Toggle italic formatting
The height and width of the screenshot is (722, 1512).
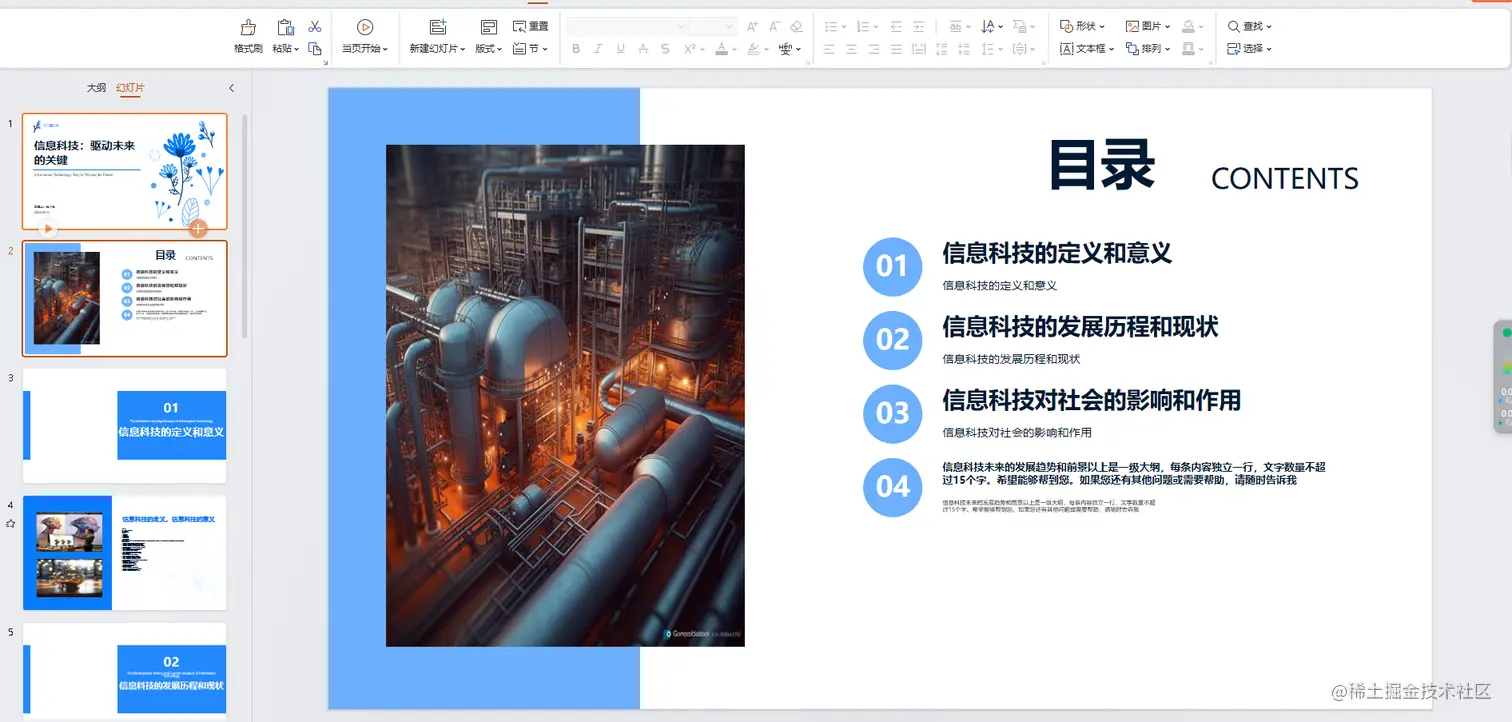click(x=598, y=48)
